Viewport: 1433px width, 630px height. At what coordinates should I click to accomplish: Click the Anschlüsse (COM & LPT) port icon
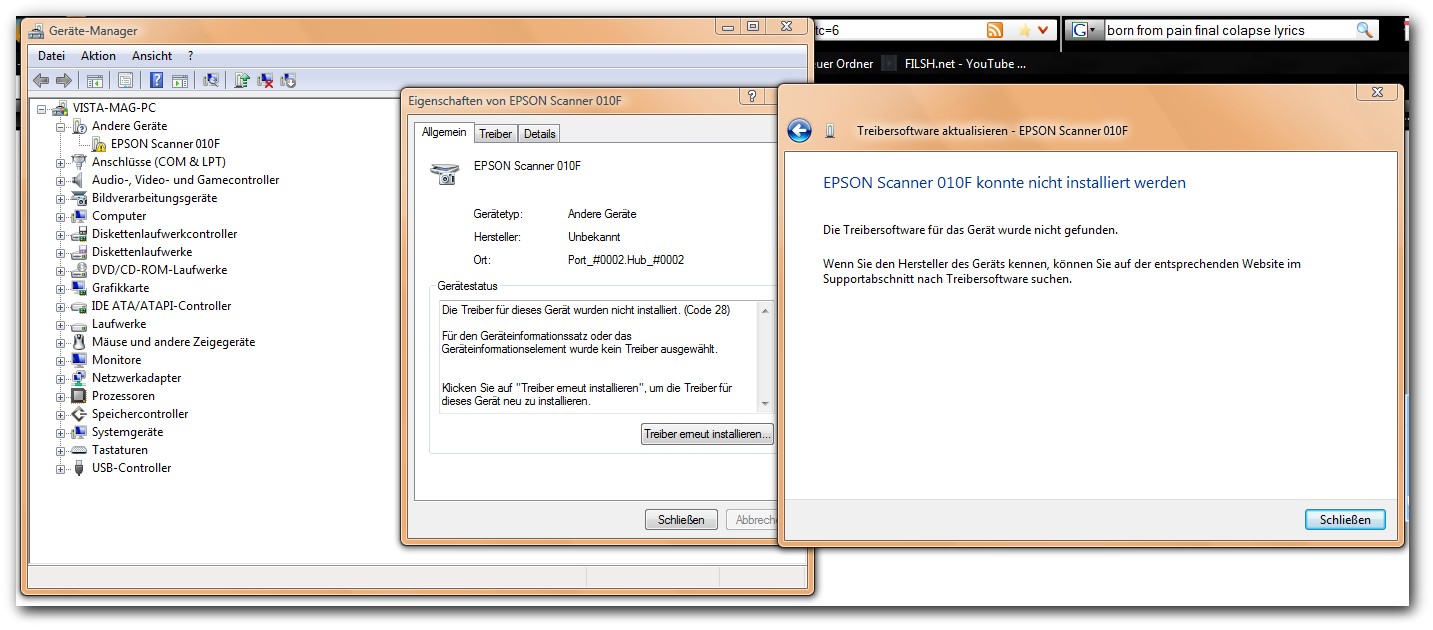coord(80,162)
